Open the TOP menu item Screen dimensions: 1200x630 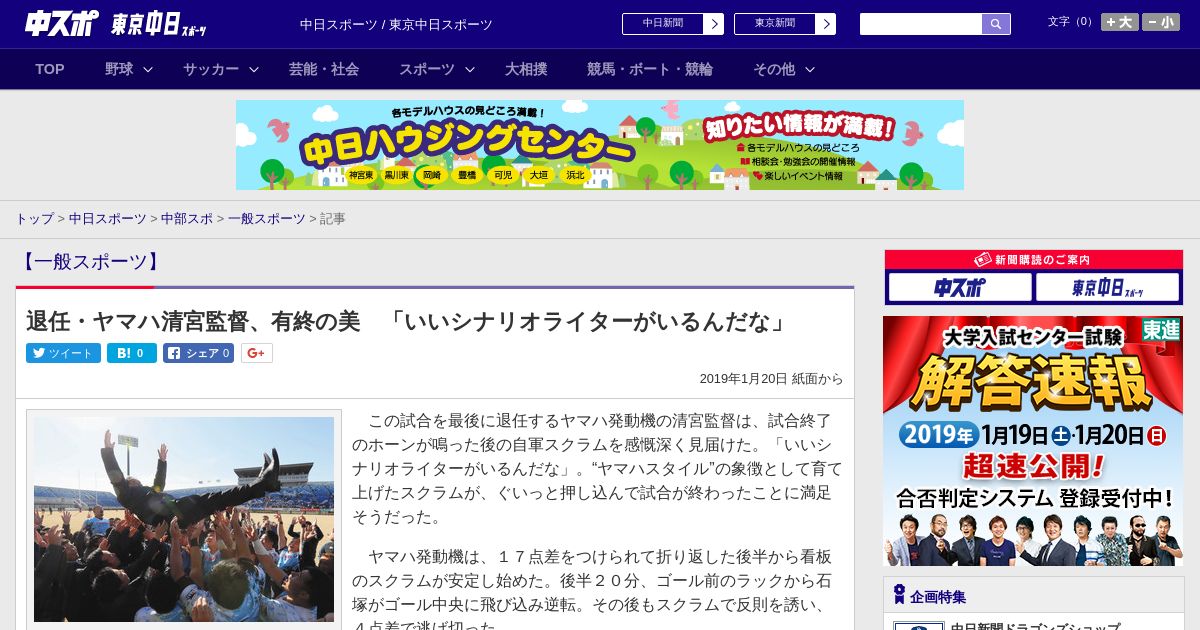pos(50,69)
